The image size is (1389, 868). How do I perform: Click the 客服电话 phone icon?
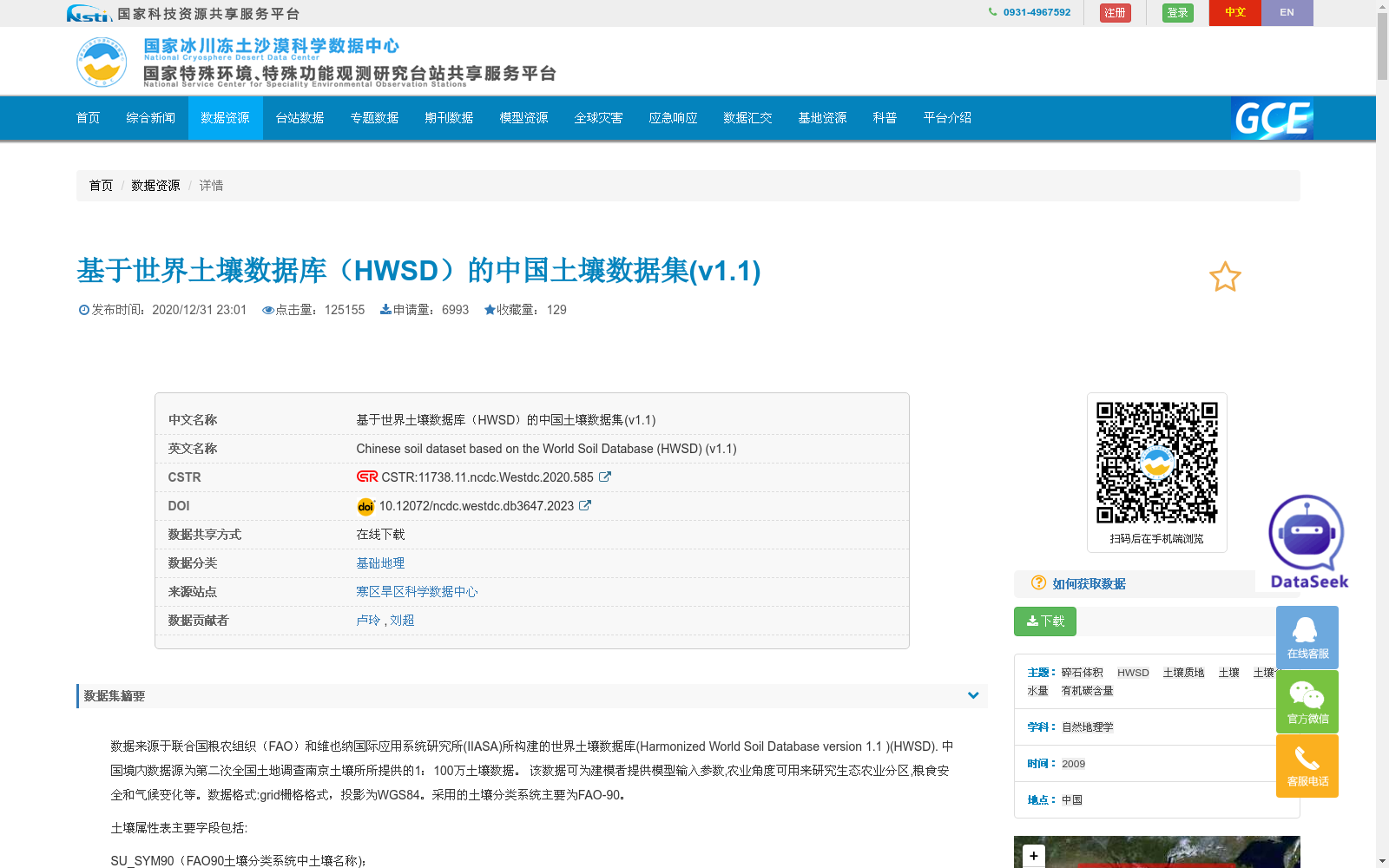click(x=1307, y=760)
